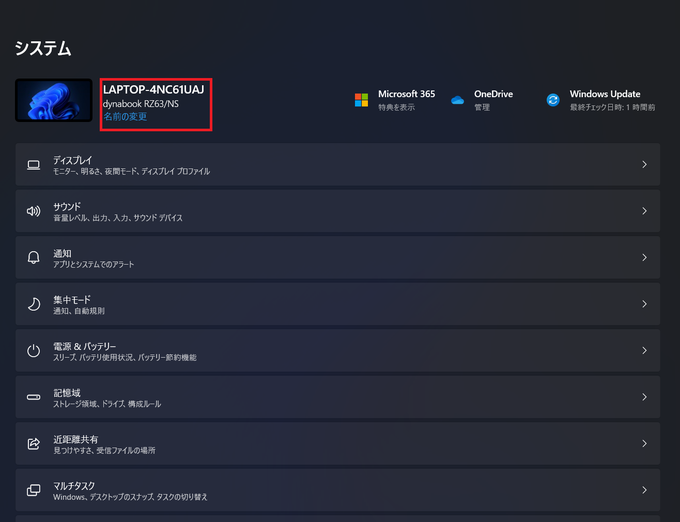
Task: Click the Microsoft 365 logo icon
Action: tap(361, 100)
